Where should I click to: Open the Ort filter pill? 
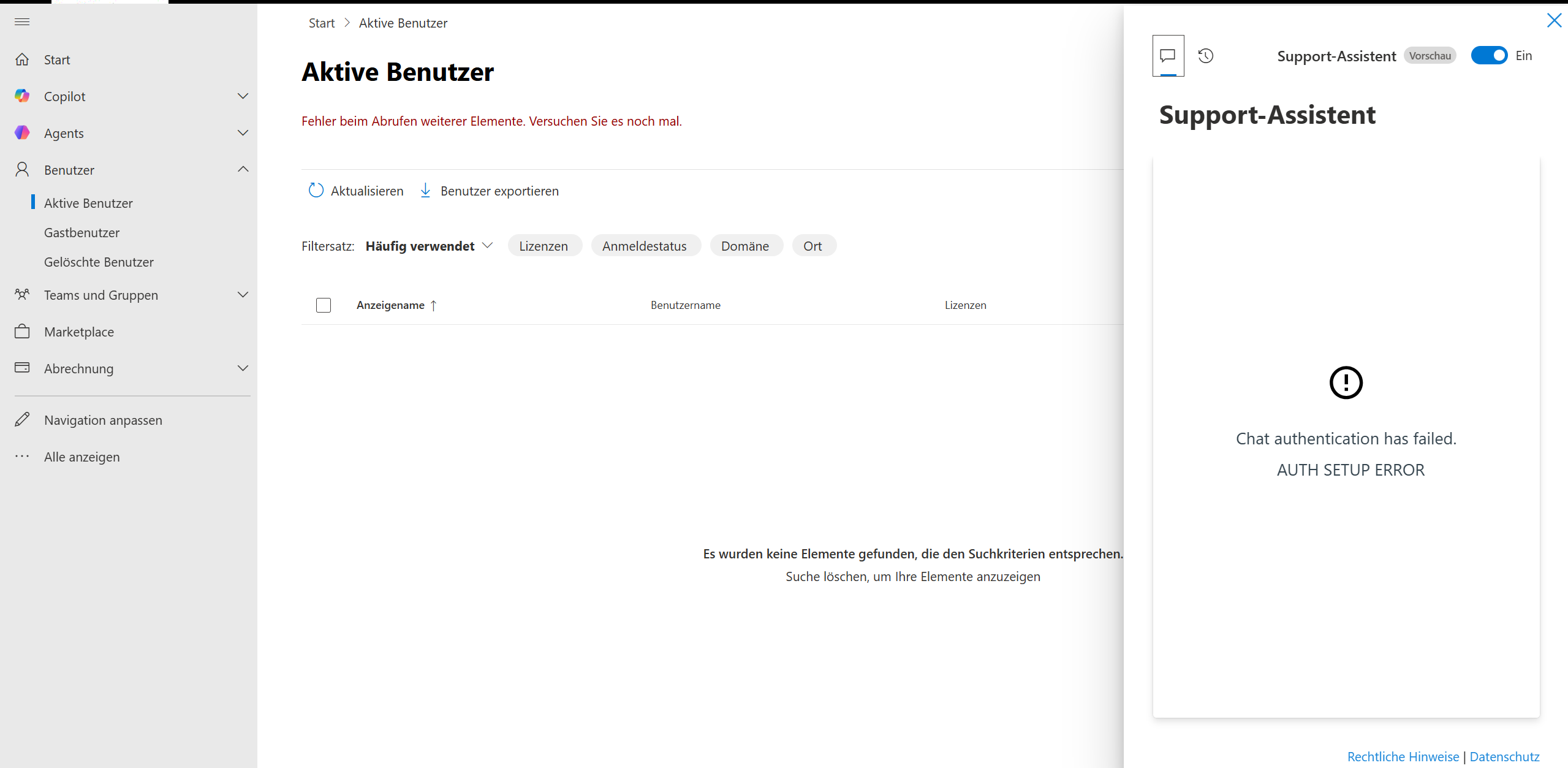813,246
